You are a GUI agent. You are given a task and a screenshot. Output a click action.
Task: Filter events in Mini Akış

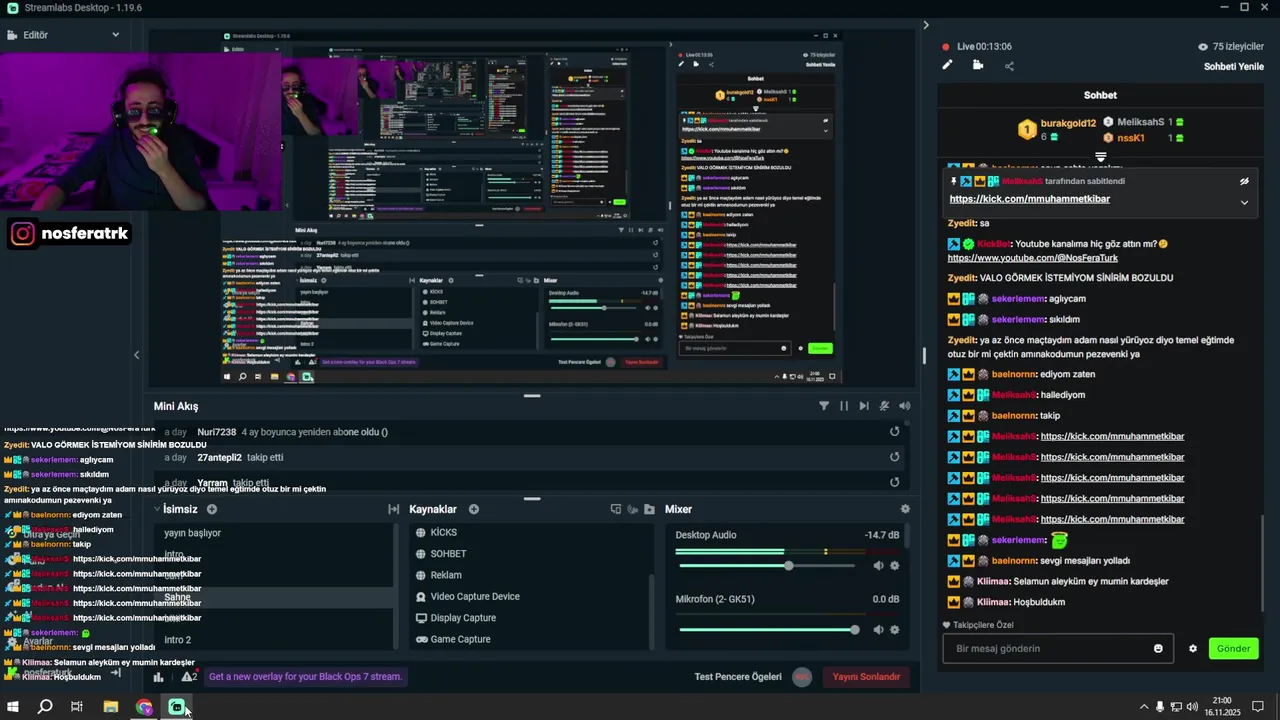click(824, 406)
